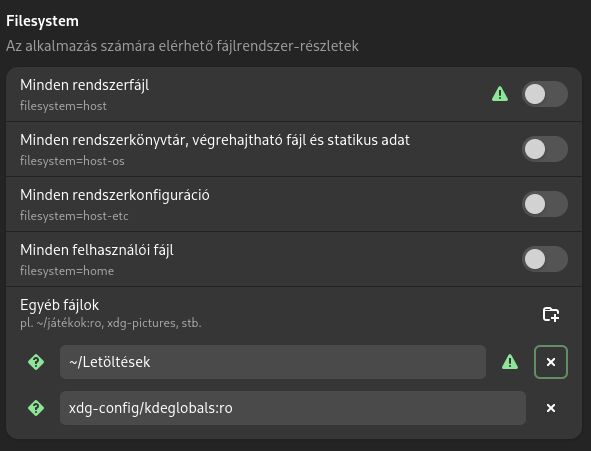591x451 pixels.
Task: Click the 'Egyéb fájlok' row title
Action: 60,305
